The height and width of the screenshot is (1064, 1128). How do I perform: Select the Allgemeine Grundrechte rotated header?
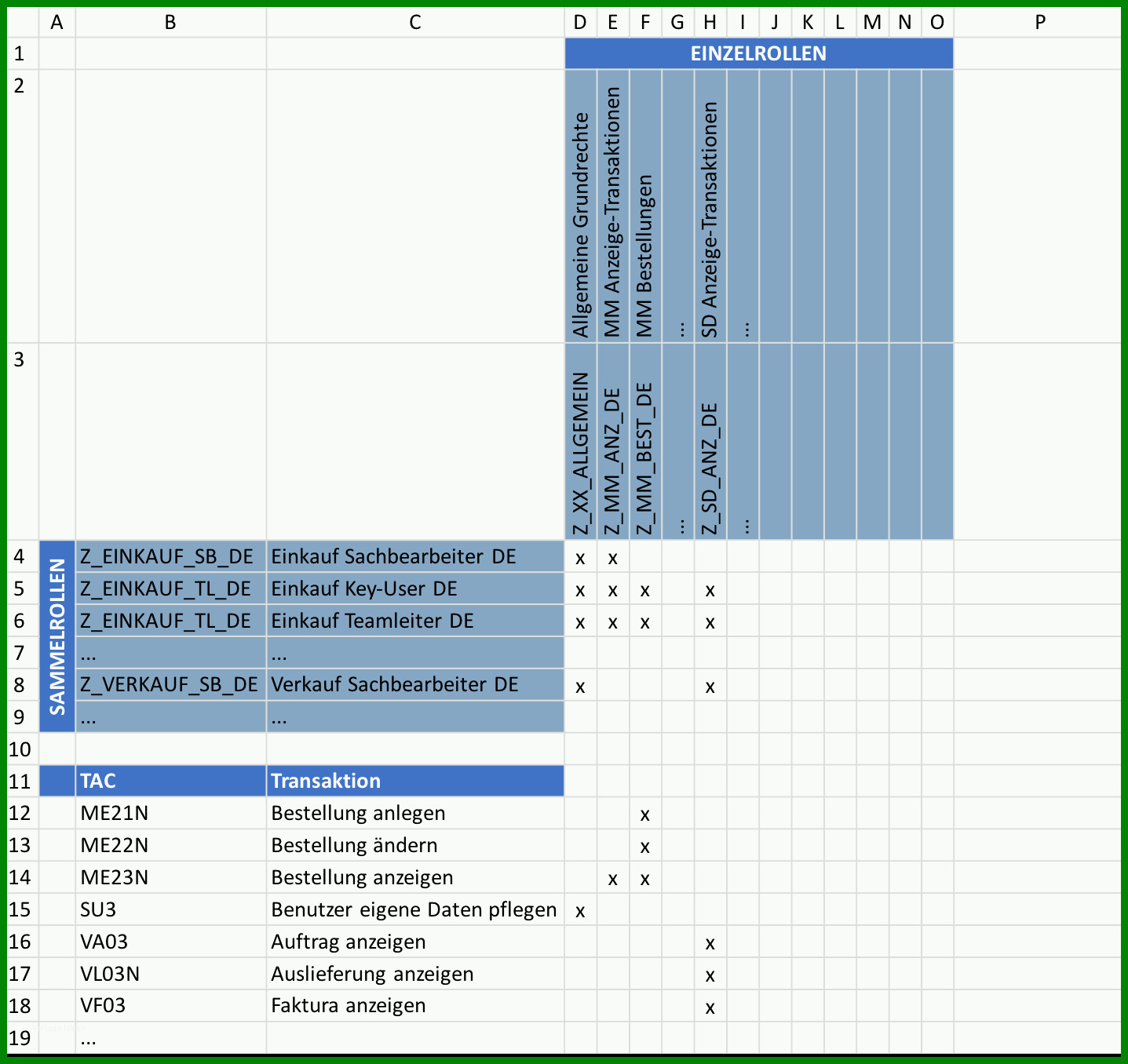(581, 206)
